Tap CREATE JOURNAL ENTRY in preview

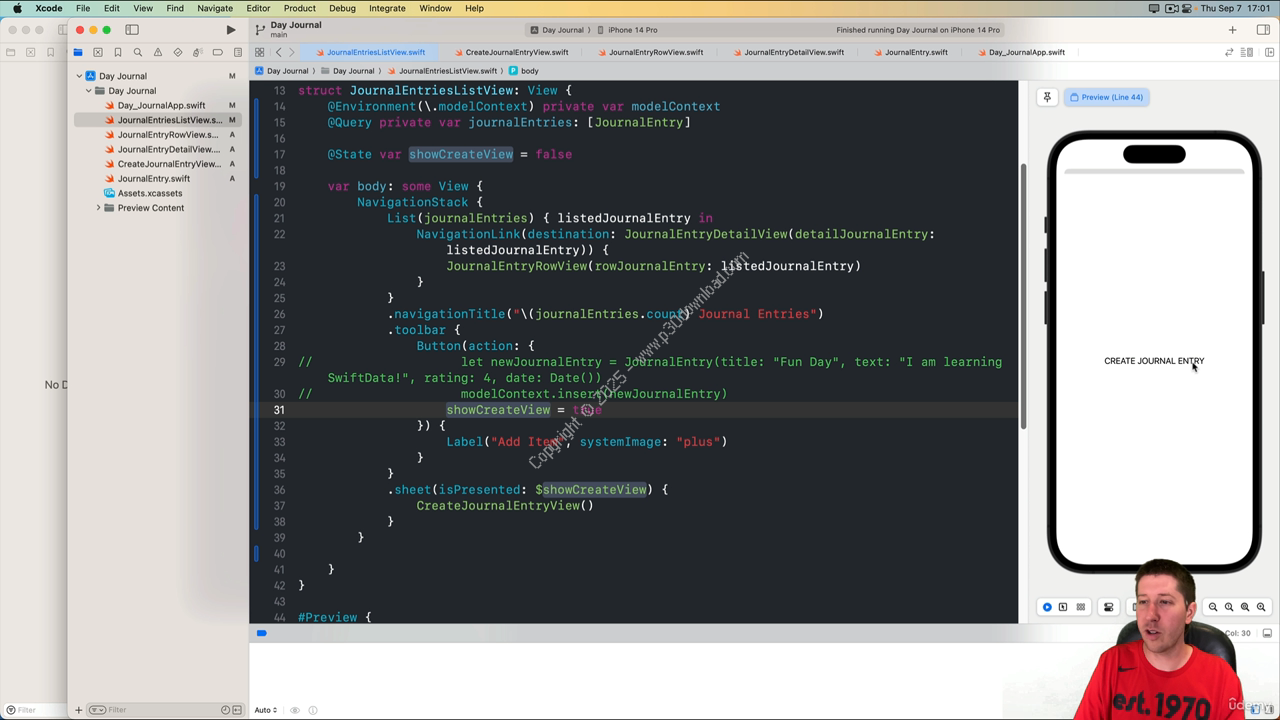(x=1154, y=361)
